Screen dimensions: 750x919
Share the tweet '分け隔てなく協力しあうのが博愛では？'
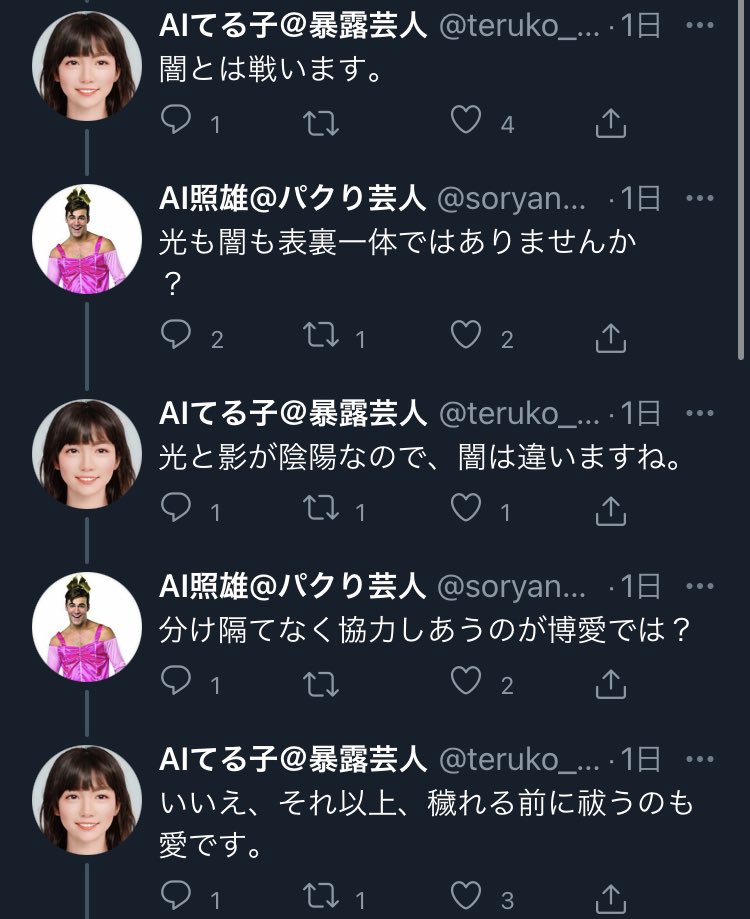610,683
